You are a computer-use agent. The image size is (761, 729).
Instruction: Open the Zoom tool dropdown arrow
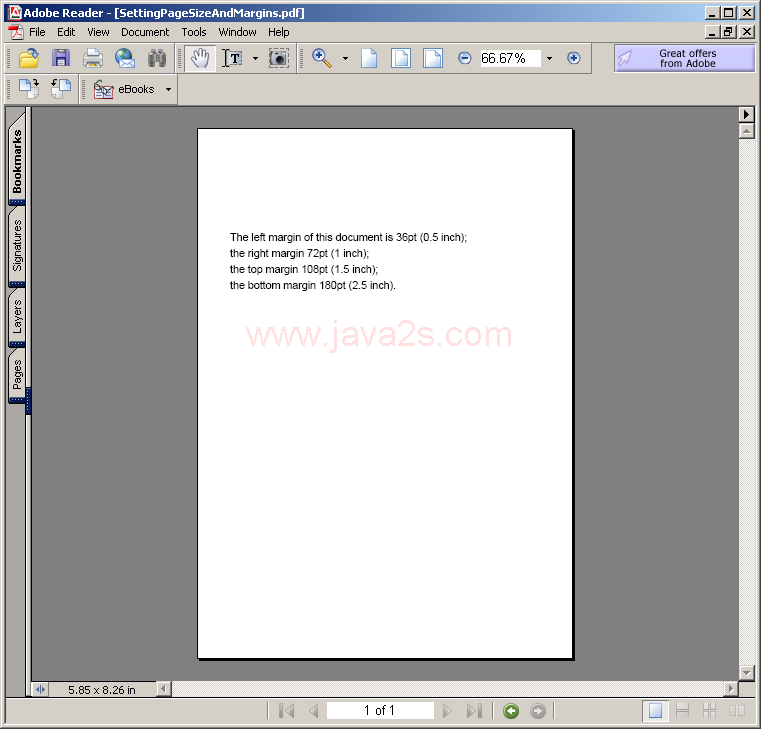point(345,59)
